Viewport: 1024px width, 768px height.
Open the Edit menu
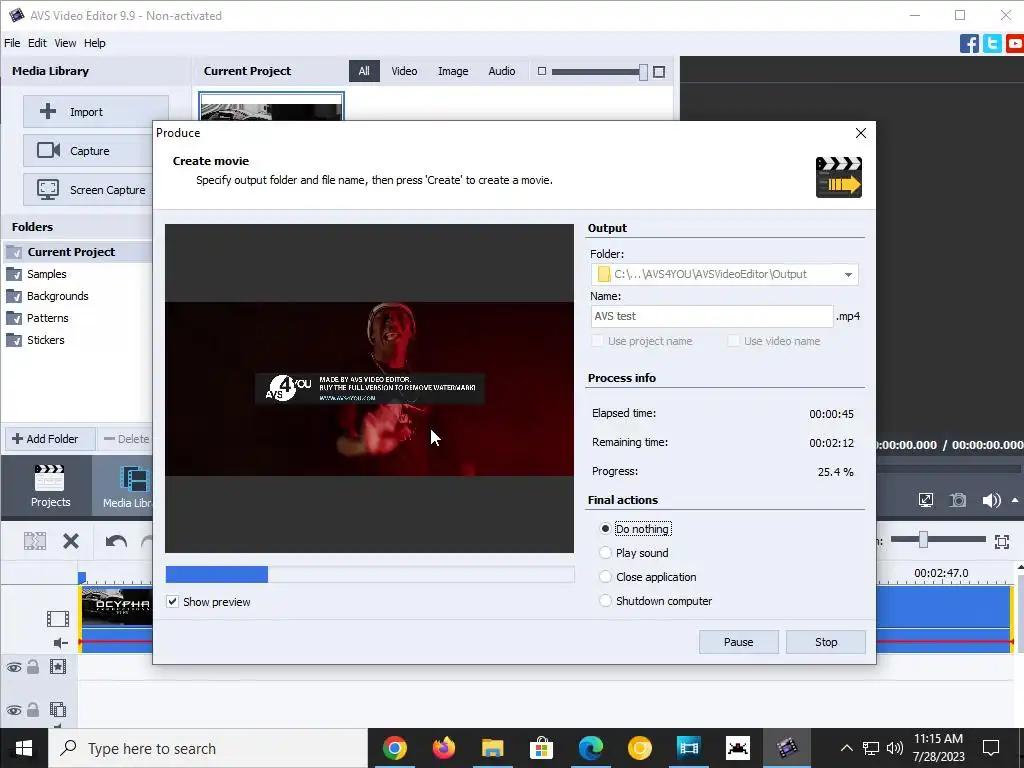pos(37,43)
